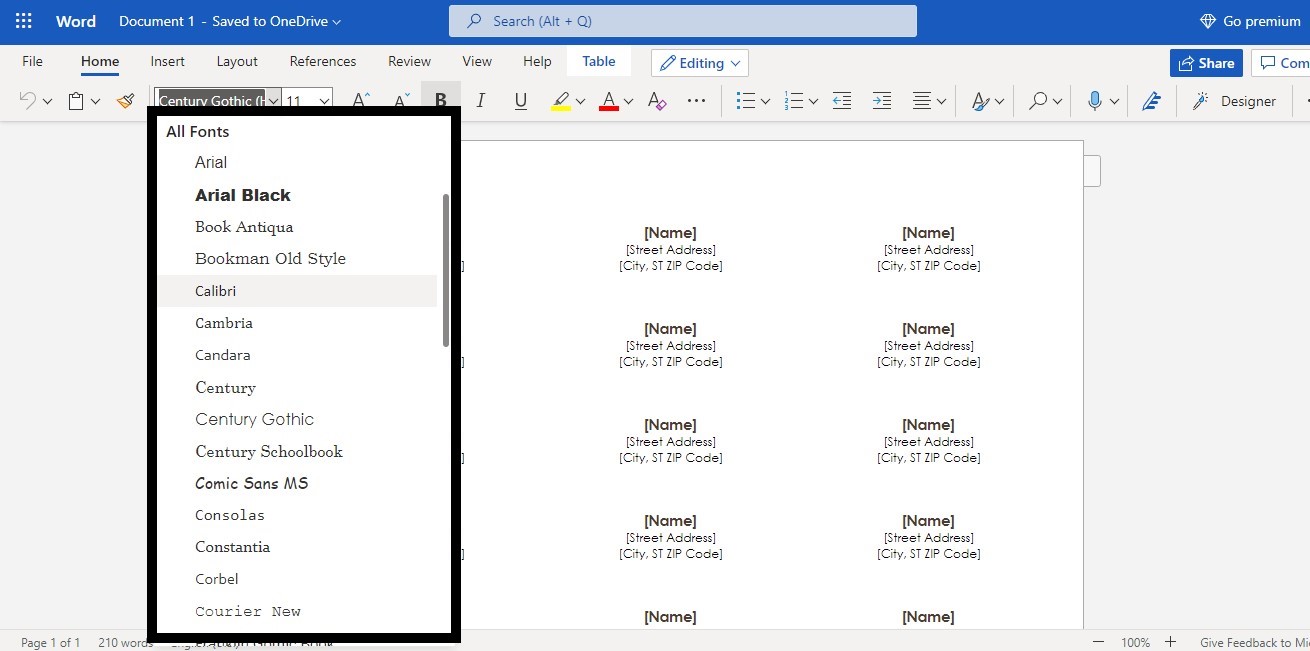Click the Bullets list icon
Viewport: 1310px width, 651px height.
click(745, 101)
